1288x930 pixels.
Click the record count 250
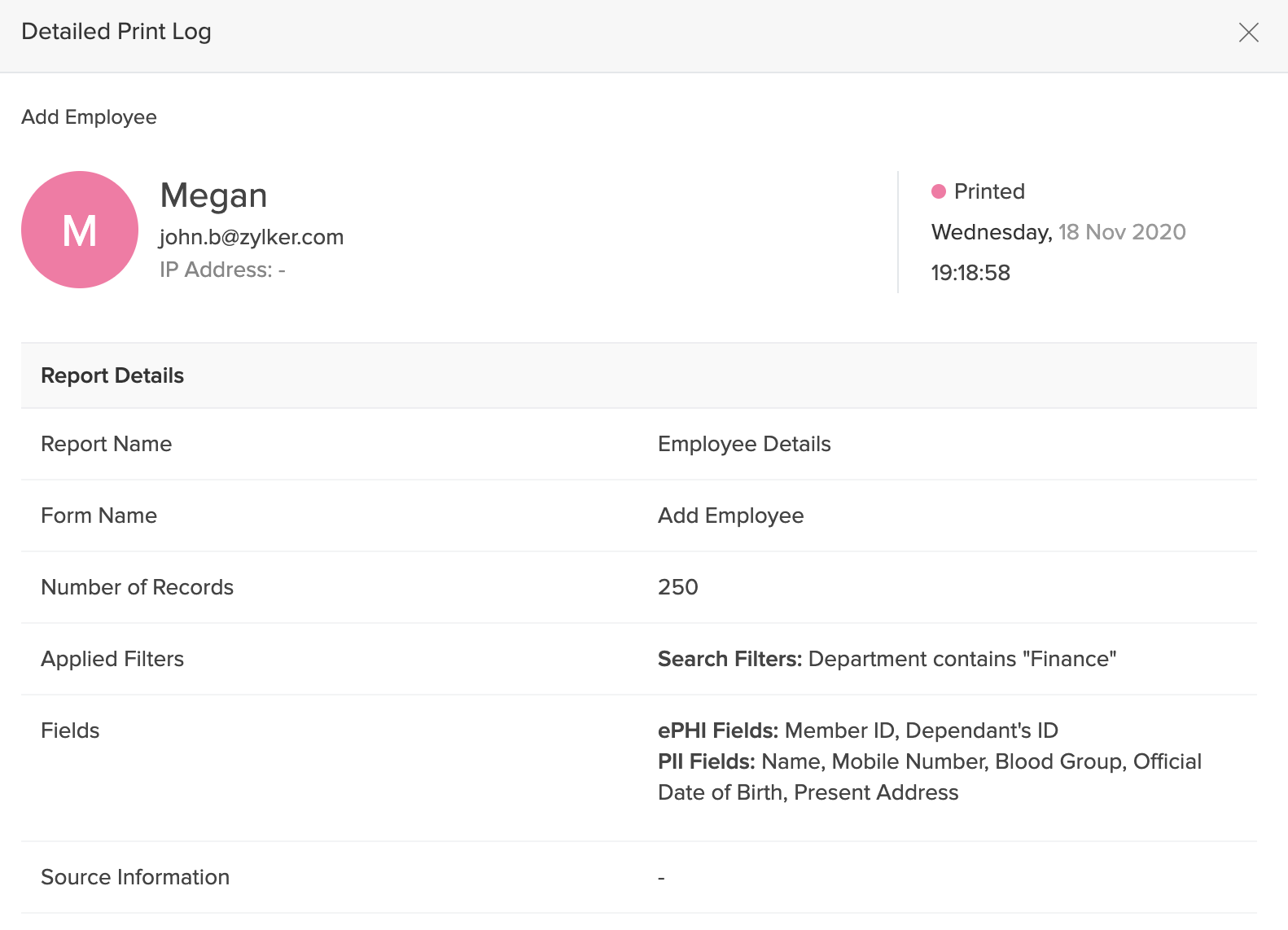point(677,587)
